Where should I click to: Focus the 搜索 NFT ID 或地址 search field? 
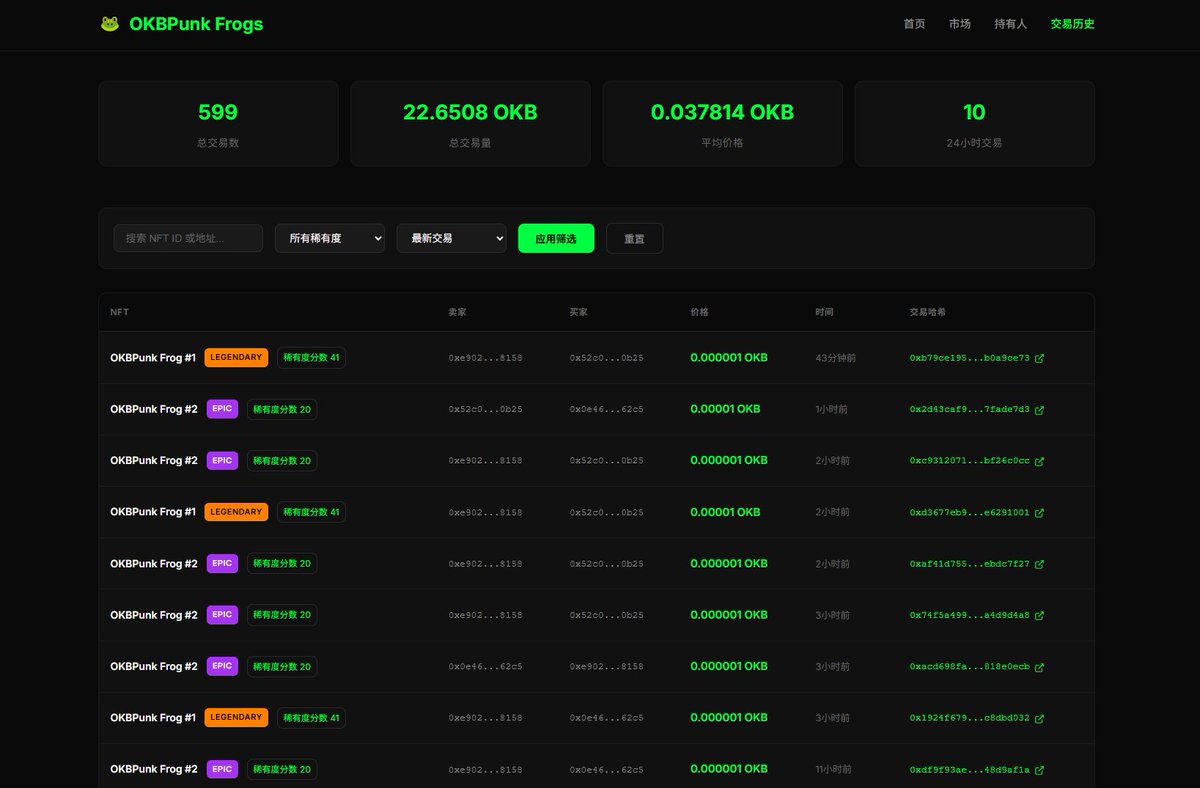tap(188, 238)
